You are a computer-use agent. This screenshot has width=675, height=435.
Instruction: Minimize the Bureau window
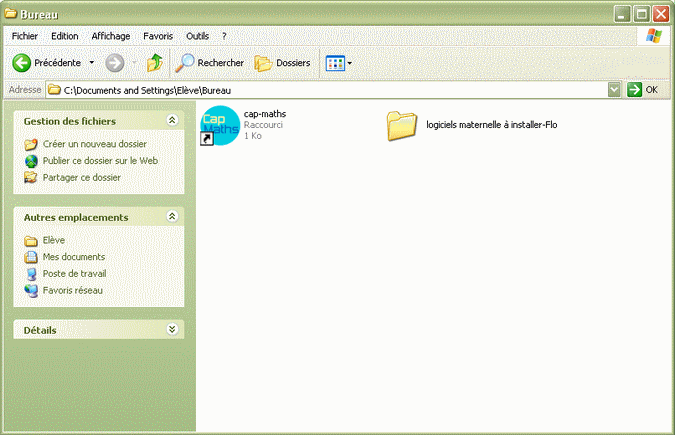point(622,14)
